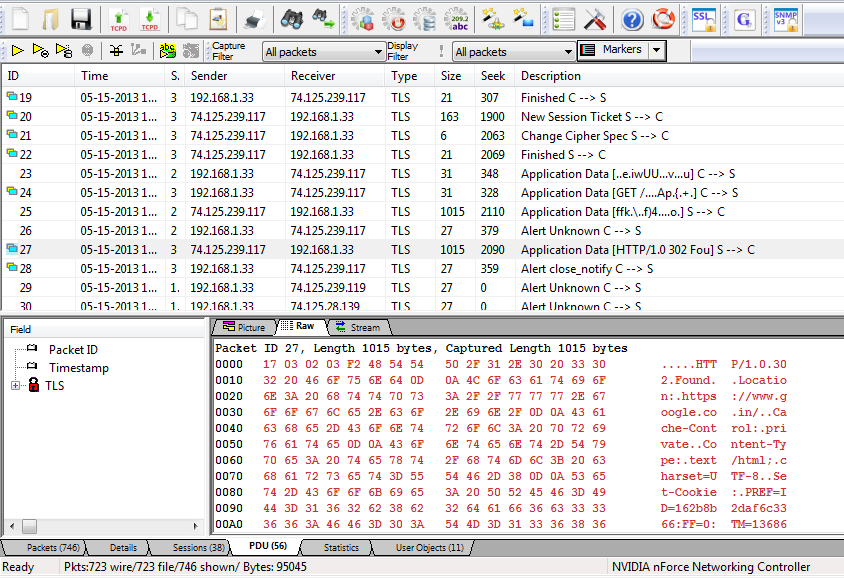Click the SNMP v3 toolbar icon
Image resolution: width=844 pixels, height=578 pixels.
point(786,18)
